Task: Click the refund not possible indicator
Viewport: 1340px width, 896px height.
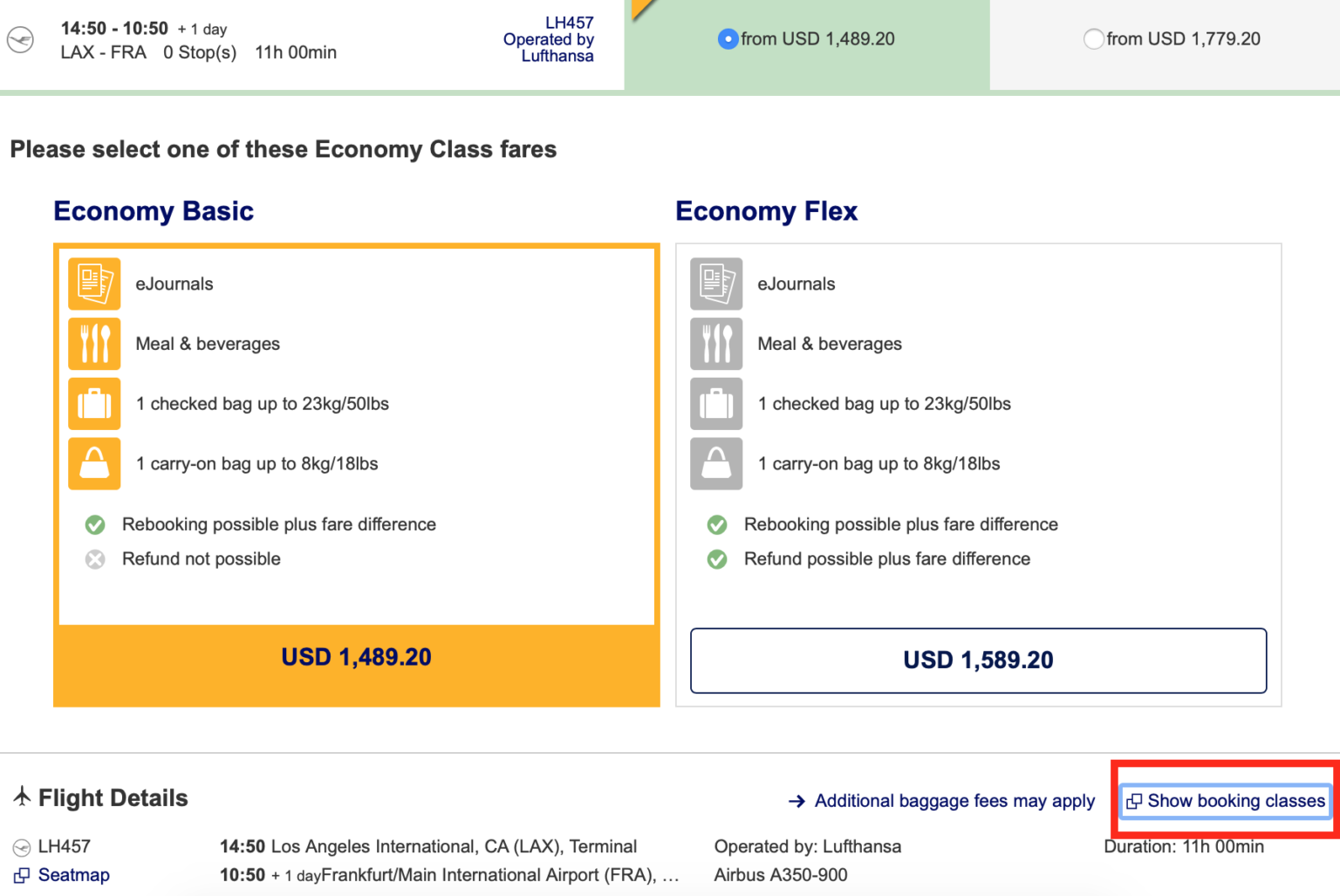Action: click(x=94, y=559)
